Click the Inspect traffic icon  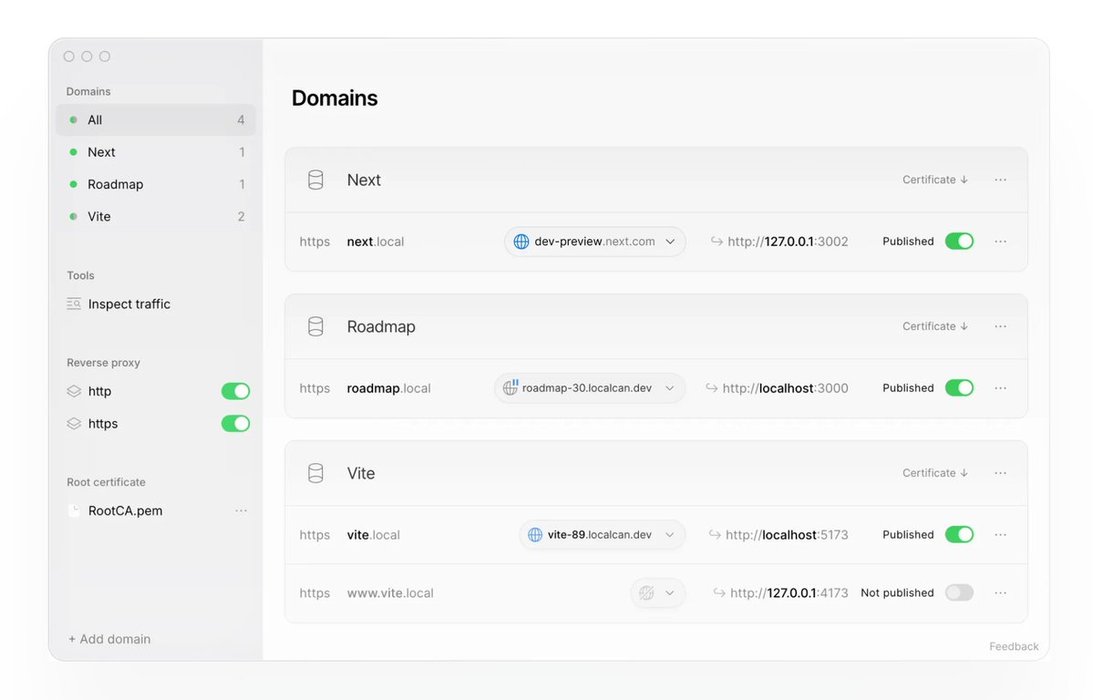pos(74,304)
